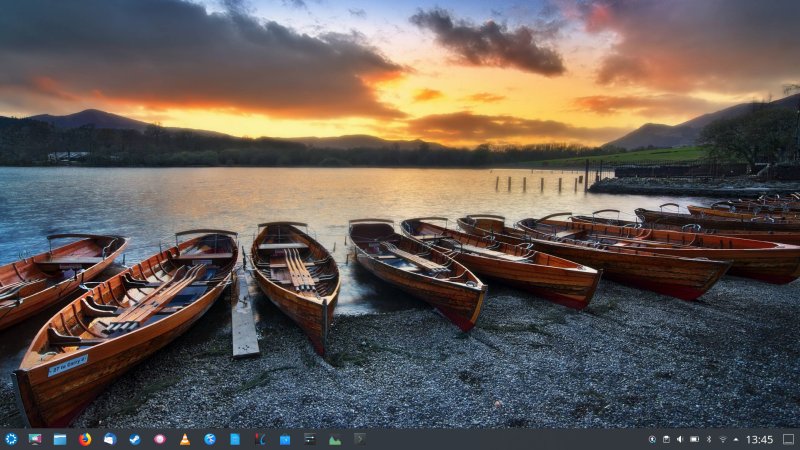Viewport: 800px width, 450px height.
Task: Click the blue document icon in the taskbar
Action: (x=235, y=439)
